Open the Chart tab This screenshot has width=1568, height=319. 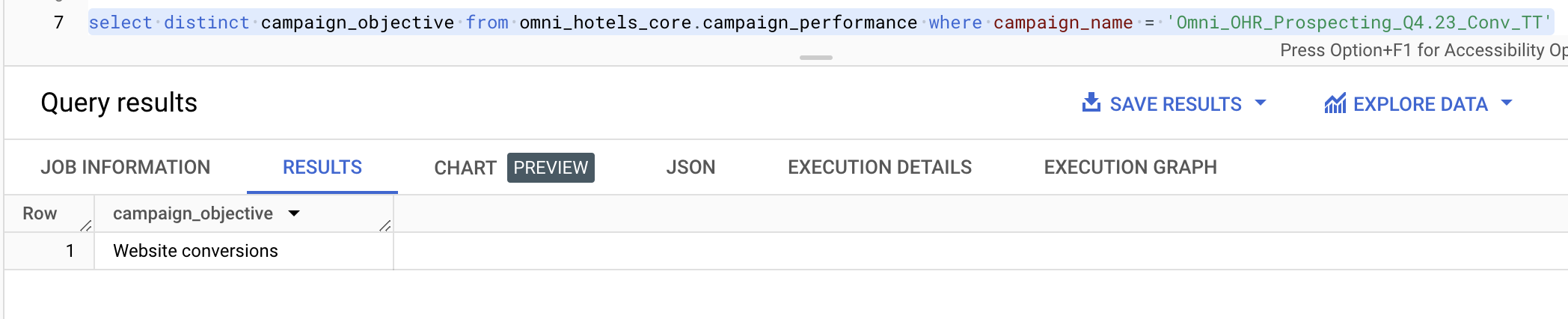pyautogui.click(x=465, y=168)
